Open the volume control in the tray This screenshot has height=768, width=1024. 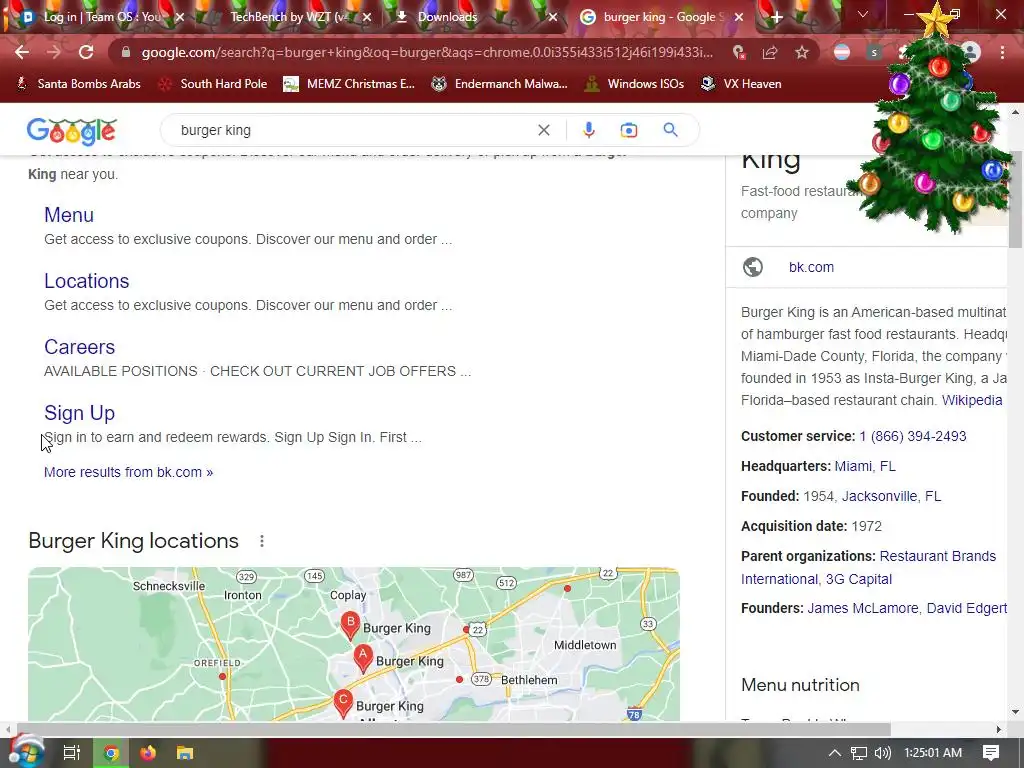click(882, 753)
